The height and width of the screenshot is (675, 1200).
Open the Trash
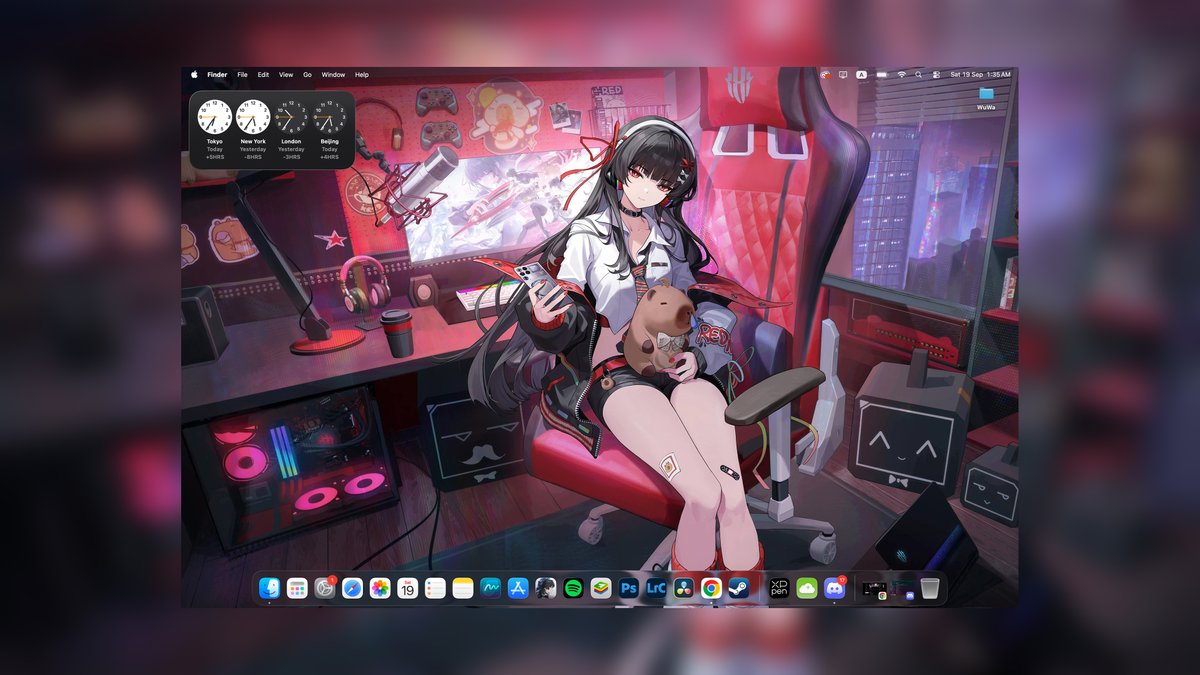point(930,588)
